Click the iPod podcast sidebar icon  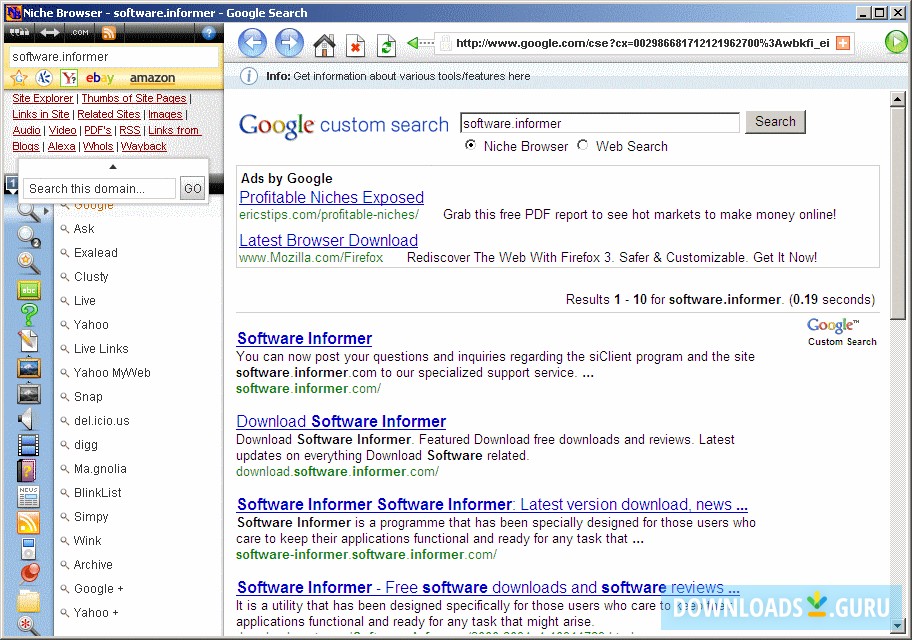pos(28,548)
